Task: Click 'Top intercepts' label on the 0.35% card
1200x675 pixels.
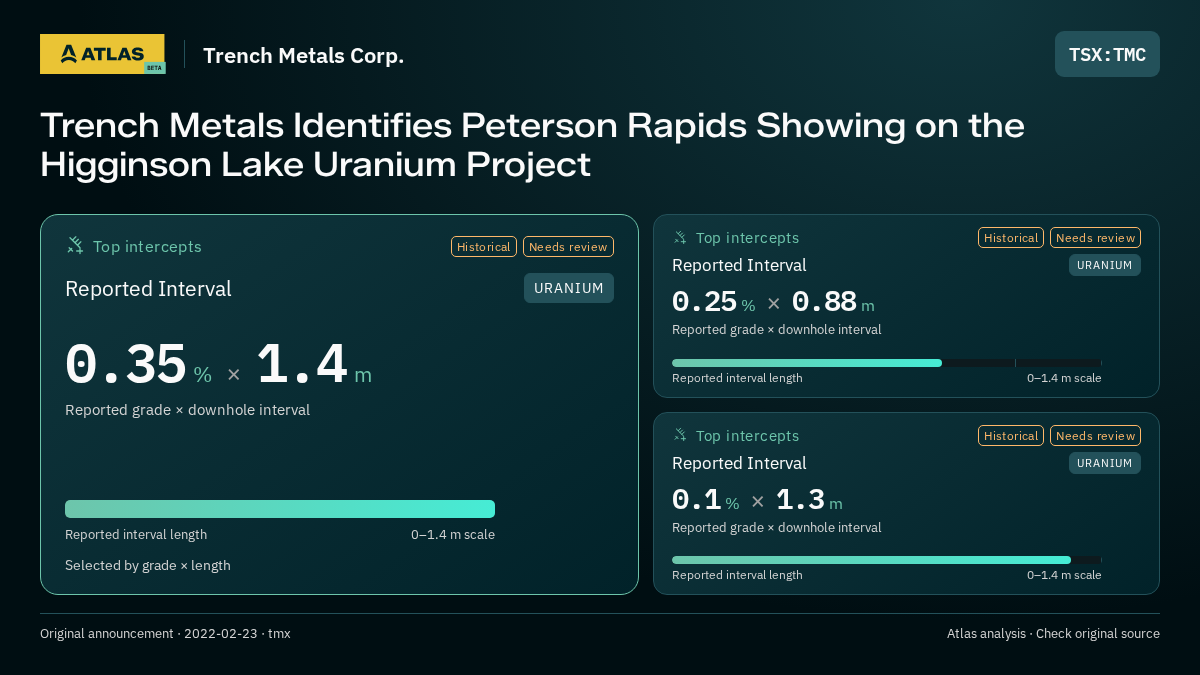Action: coord(147,247)
